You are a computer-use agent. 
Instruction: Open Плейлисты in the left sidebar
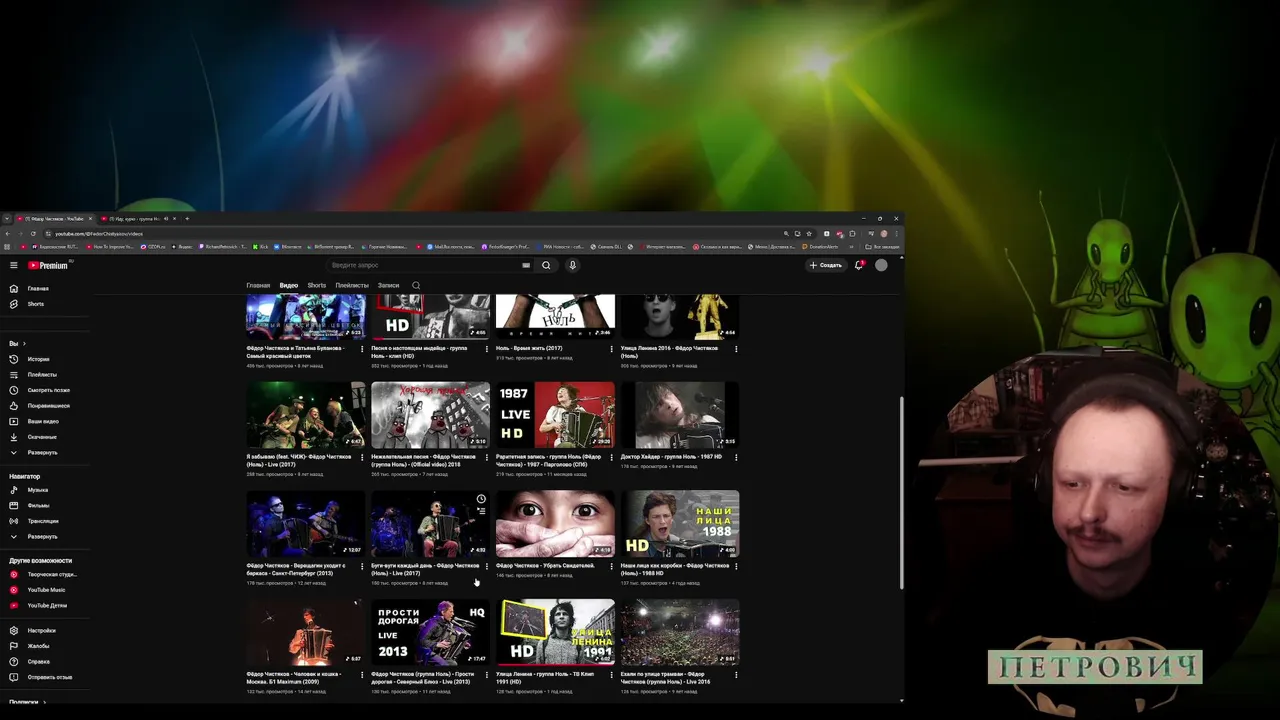click(42, 374)
